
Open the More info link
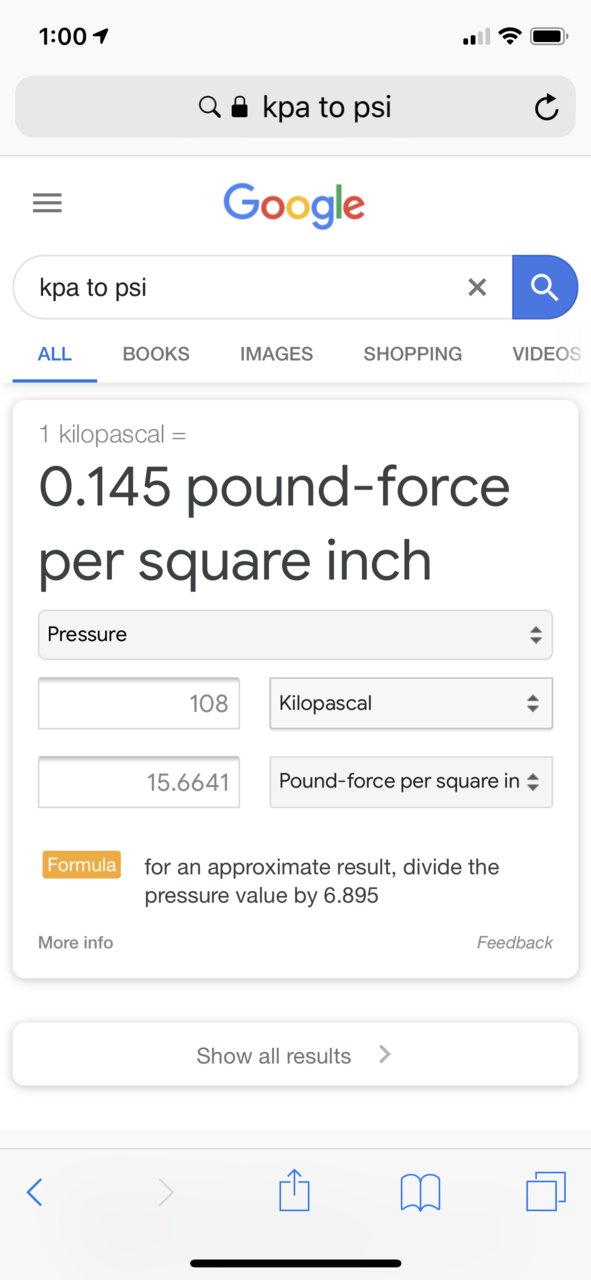tap(76, 942)
